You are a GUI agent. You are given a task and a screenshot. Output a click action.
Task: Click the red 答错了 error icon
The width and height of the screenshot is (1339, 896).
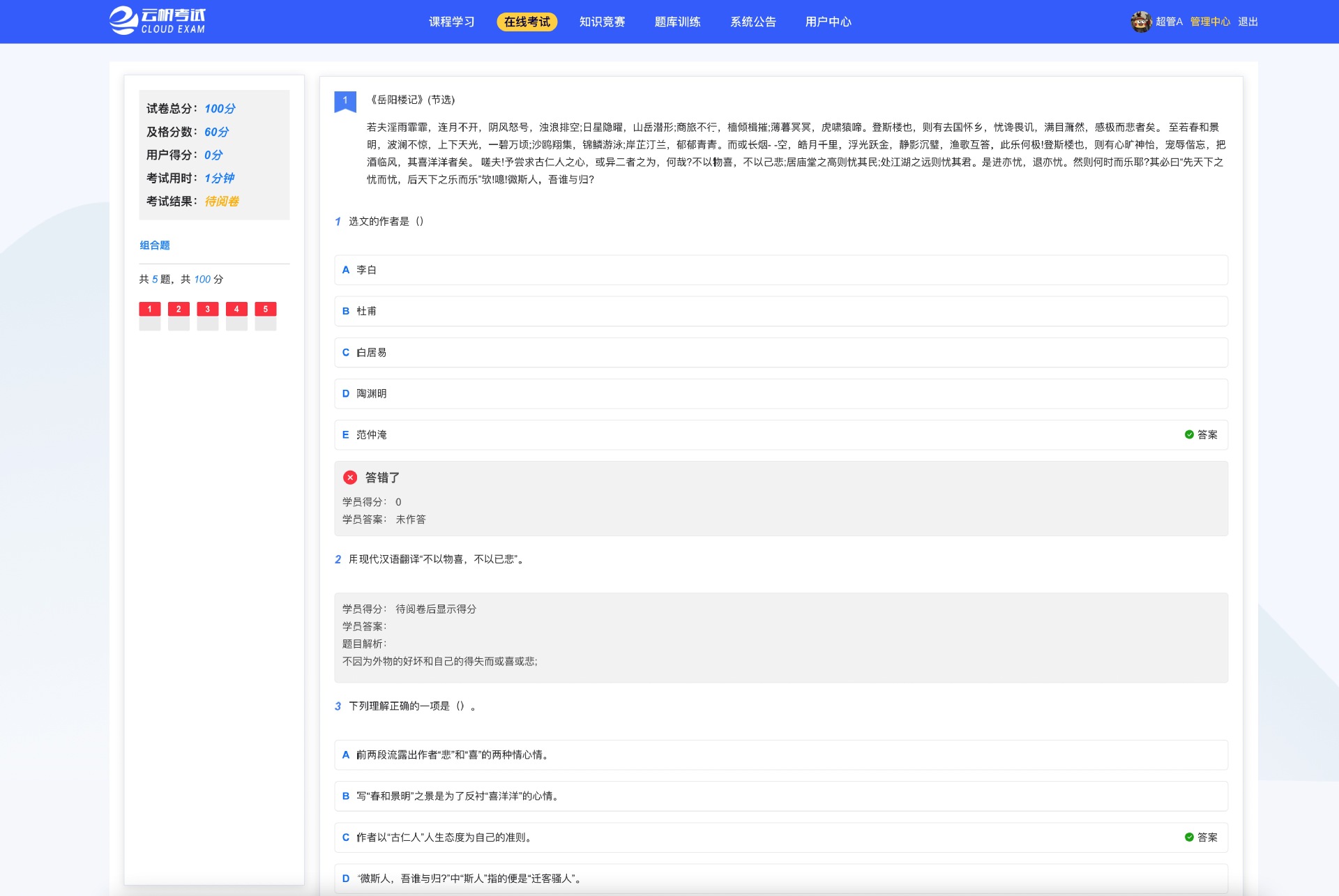click(350, 478)
